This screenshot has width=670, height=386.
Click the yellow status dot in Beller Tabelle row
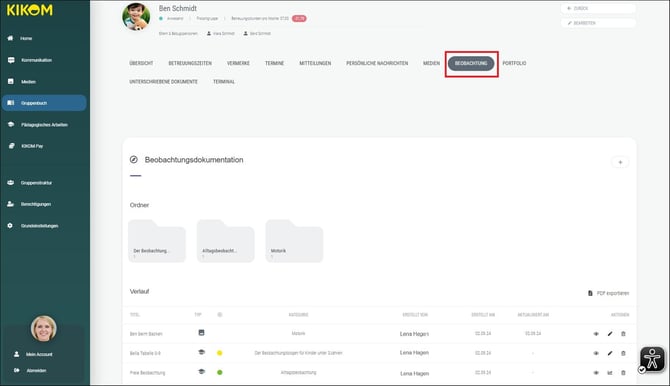[x=220, y=353]
